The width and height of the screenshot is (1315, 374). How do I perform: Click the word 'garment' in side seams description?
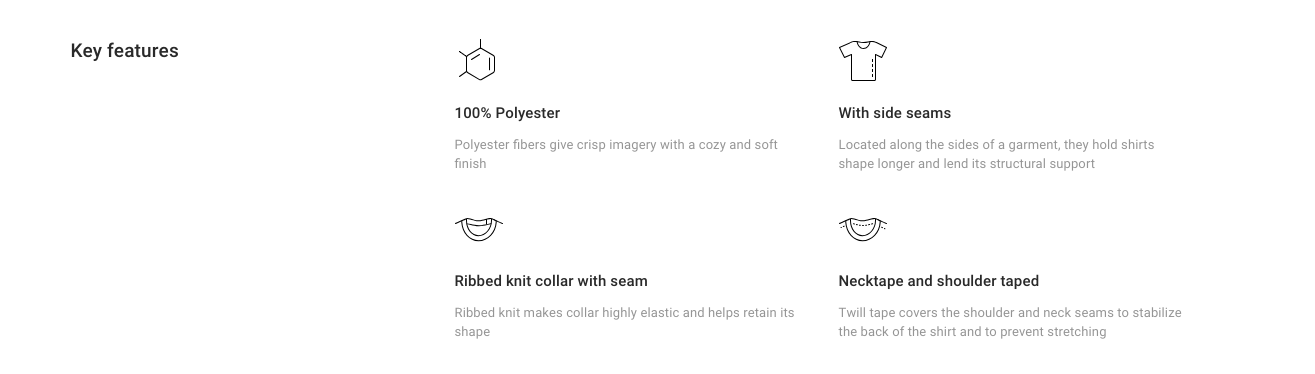pos(1032,145)
